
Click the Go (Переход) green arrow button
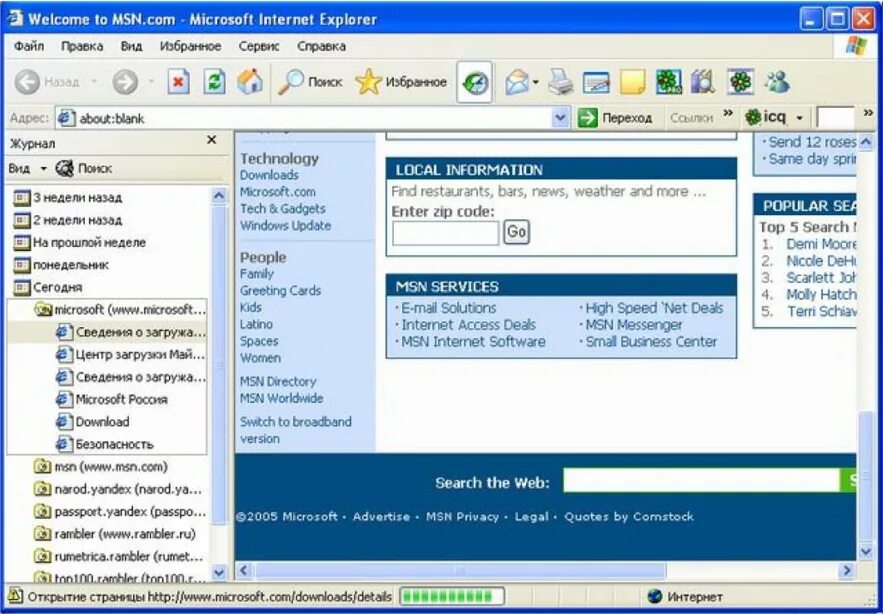point(615,118)
